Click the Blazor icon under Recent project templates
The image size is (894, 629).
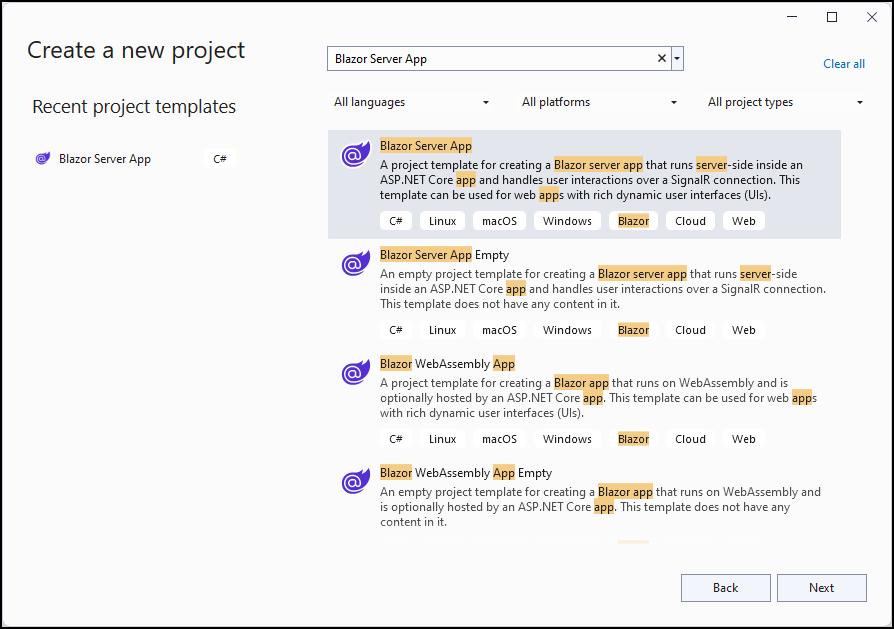pyautogui.click(x=42, y=158)
